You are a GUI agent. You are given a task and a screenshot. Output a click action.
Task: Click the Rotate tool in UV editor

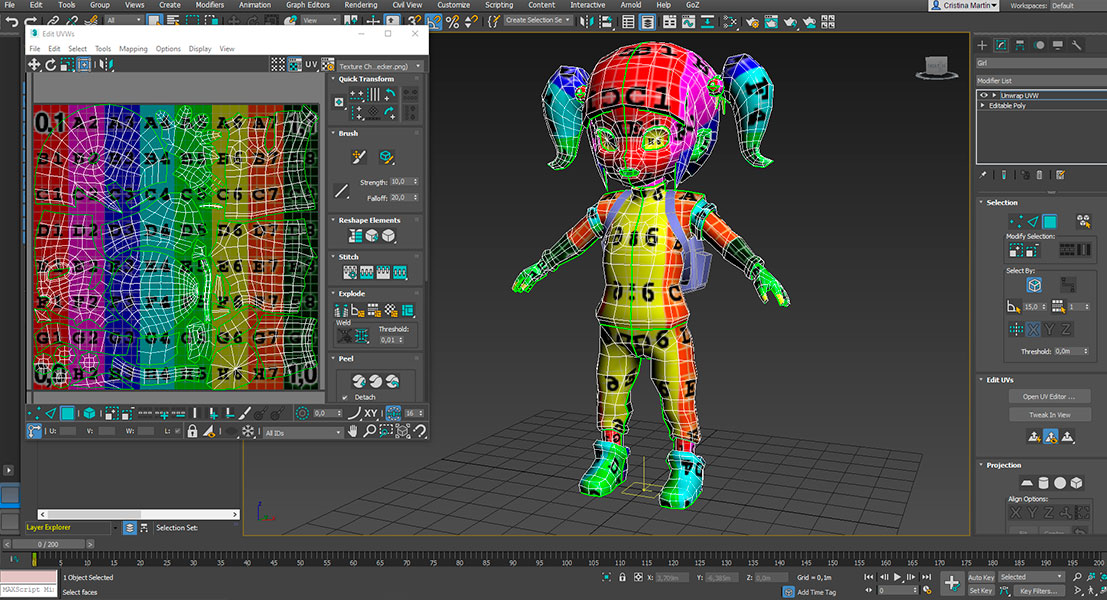(50, 64)
